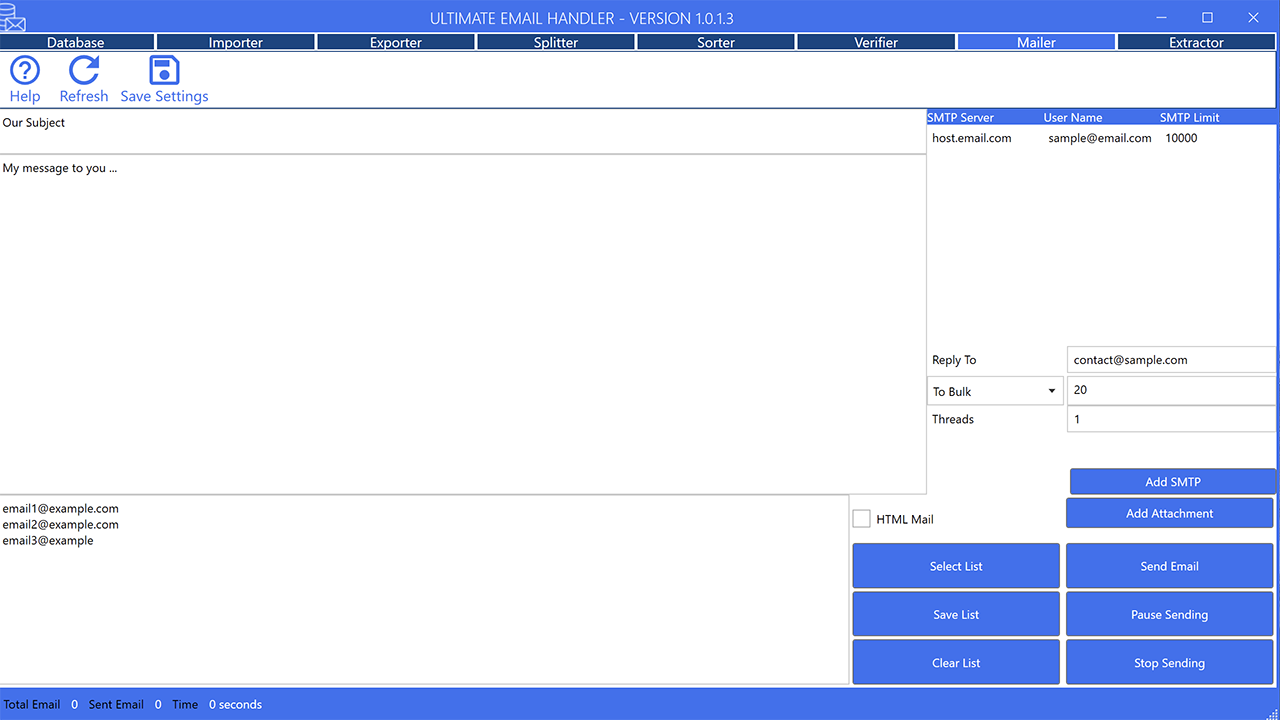Open the Extractor tab
This screenshot has height=720, width=1280.
pos(1196,42)
